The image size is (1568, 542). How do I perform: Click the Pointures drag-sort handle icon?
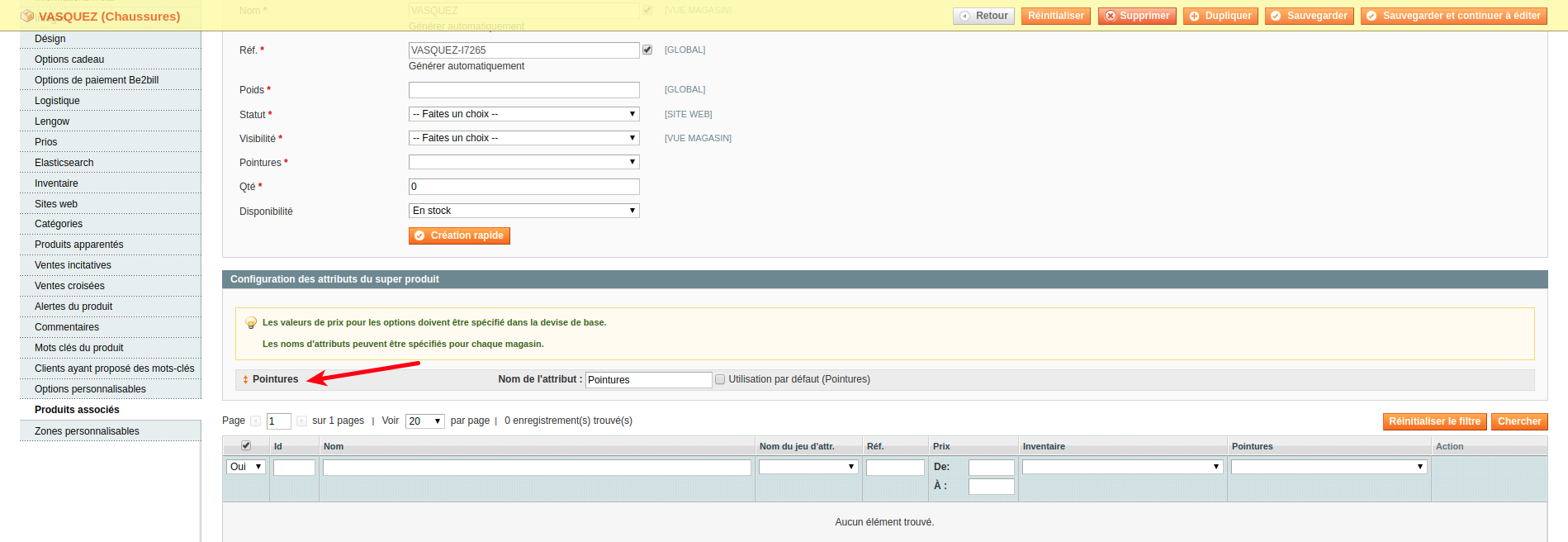pyautogui.click(x=245, y=380)
